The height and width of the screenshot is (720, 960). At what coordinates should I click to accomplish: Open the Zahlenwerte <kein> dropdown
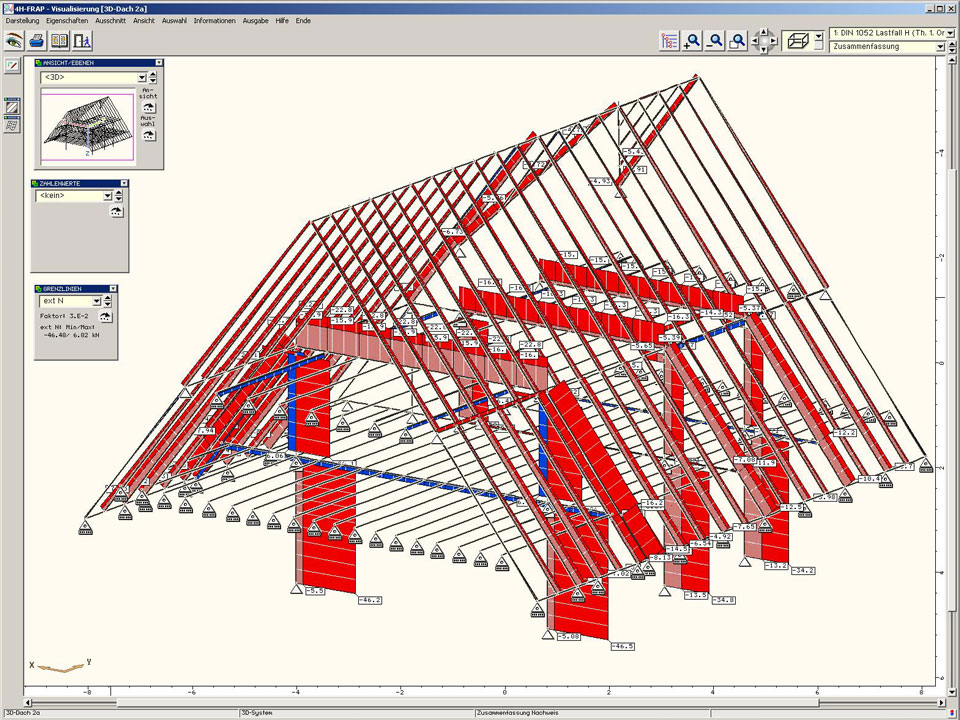tap(106, 196)
